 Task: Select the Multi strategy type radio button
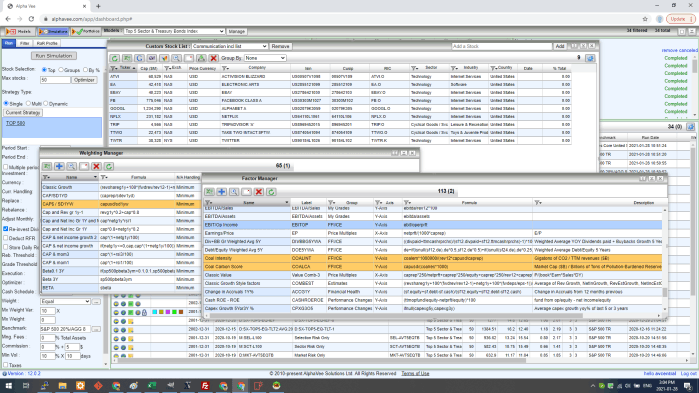point(28,103)
